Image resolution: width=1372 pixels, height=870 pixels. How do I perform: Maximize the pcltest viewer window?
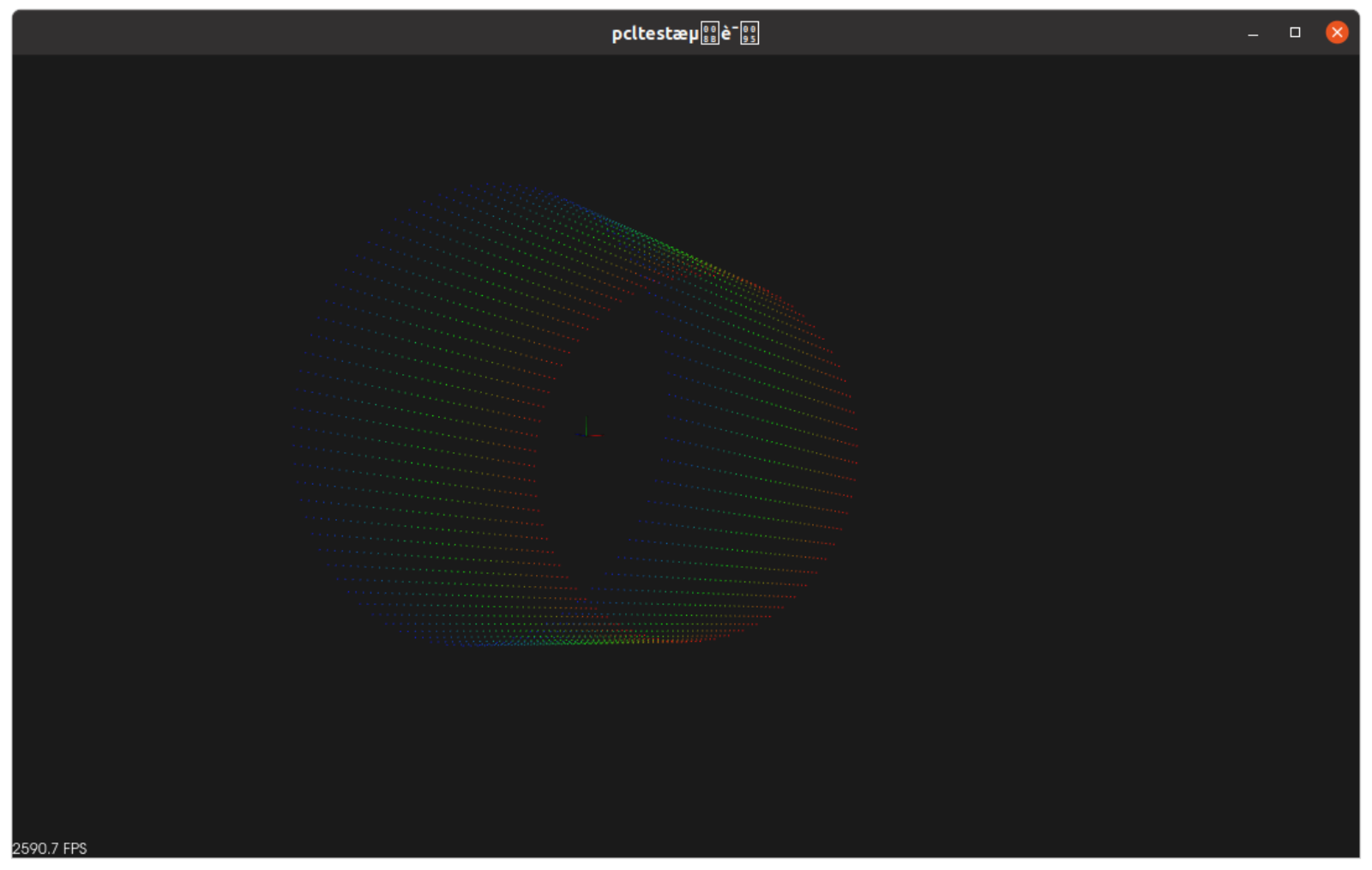coord(1295,33)
